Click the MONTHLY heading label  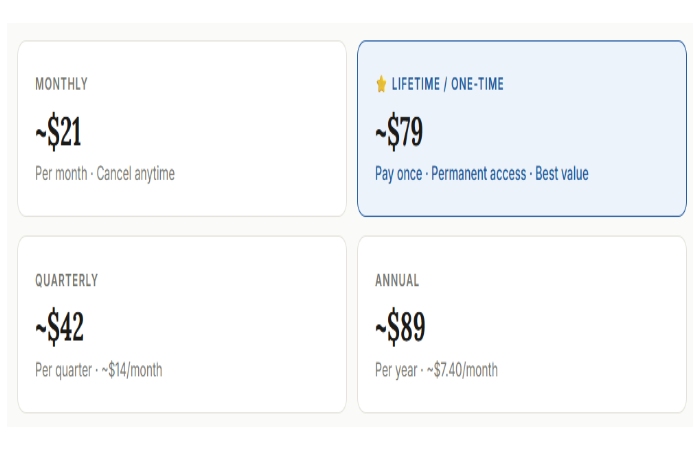coord(61,85)
